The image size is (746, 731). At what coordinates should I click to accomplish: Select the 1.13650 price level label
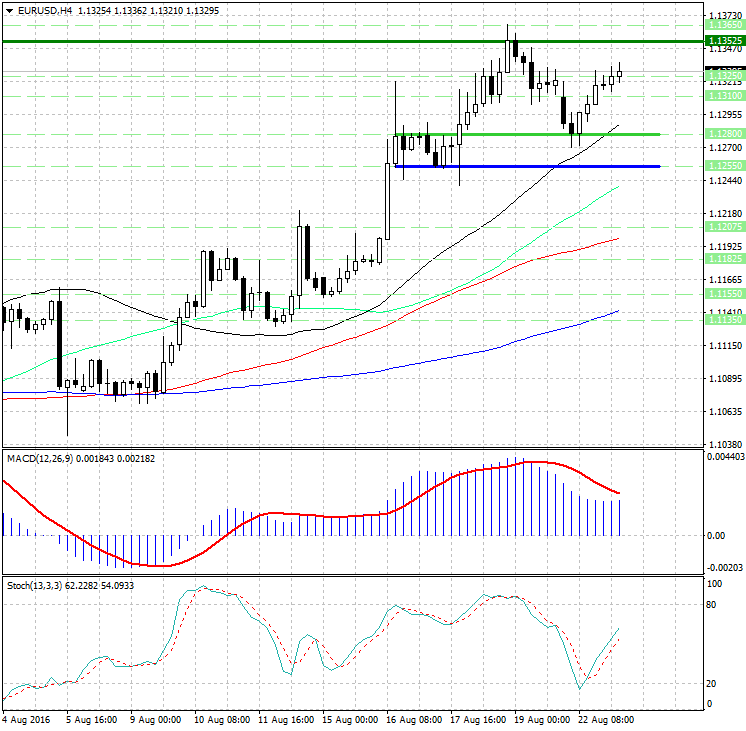coord(725,25)
